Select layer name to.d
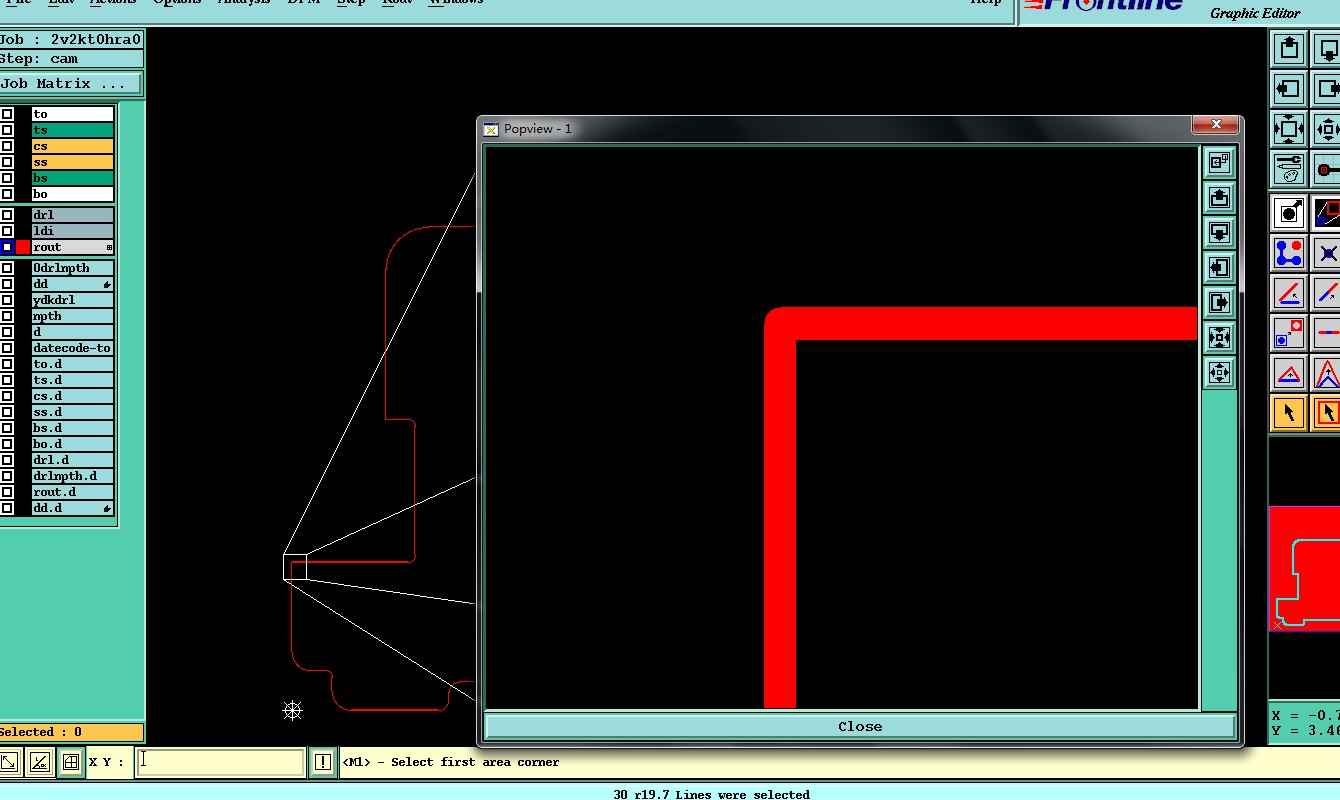The image size is (1340, 800). point(72,364)
